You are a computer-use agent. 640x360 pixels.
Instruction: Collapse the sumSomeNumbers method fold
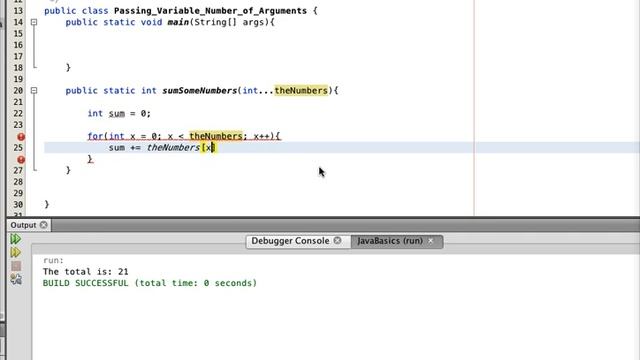(34, 91)
